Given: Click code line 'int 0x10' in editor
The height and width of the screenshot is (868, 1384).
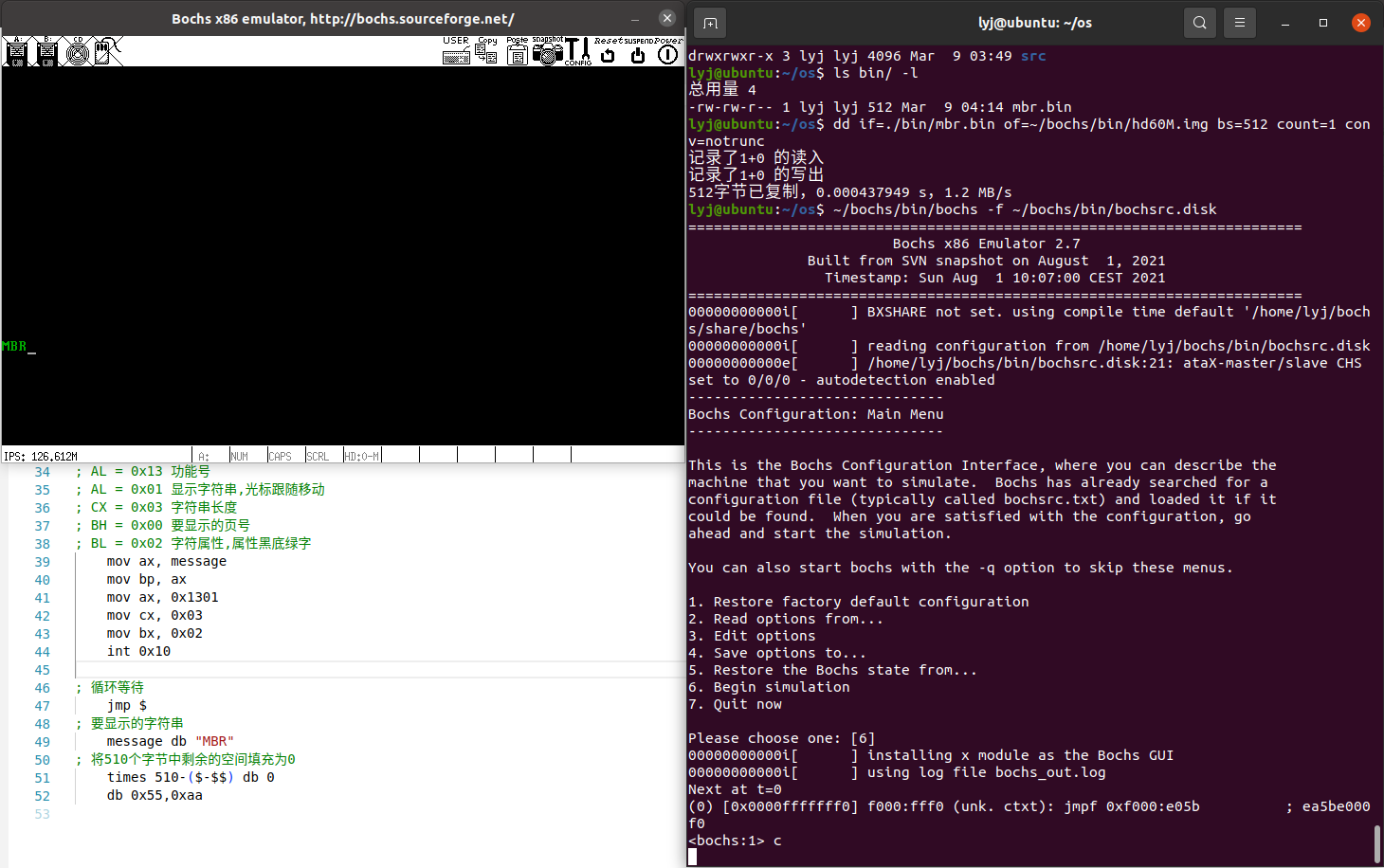Looking at the screenshot, I should 138,651.
